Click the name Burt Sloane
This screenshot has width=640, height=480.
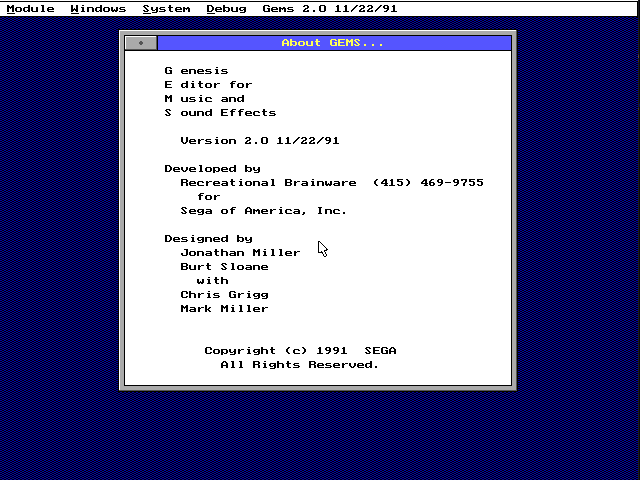[224, 267]
